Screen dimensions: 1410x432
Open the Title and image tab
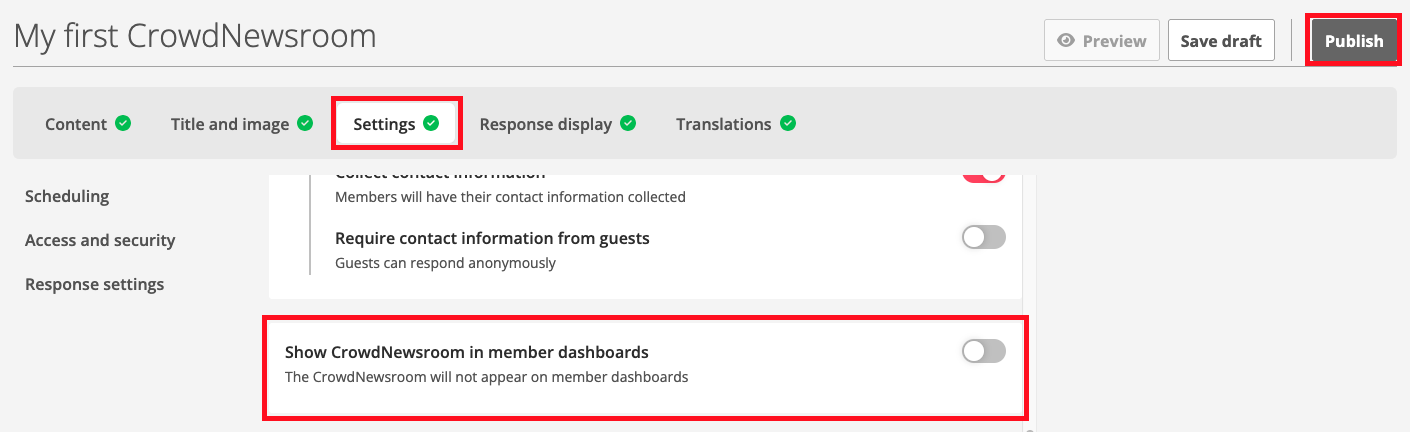230,124
